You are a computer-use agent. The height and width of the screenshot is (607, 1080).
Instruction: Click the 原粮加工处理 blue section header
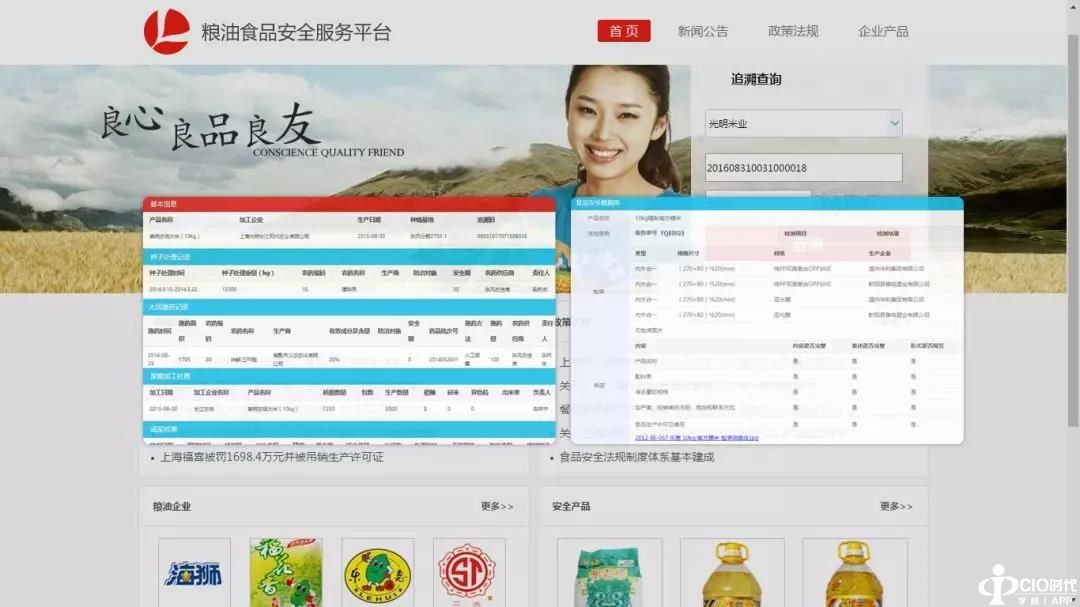click(349, 376)
